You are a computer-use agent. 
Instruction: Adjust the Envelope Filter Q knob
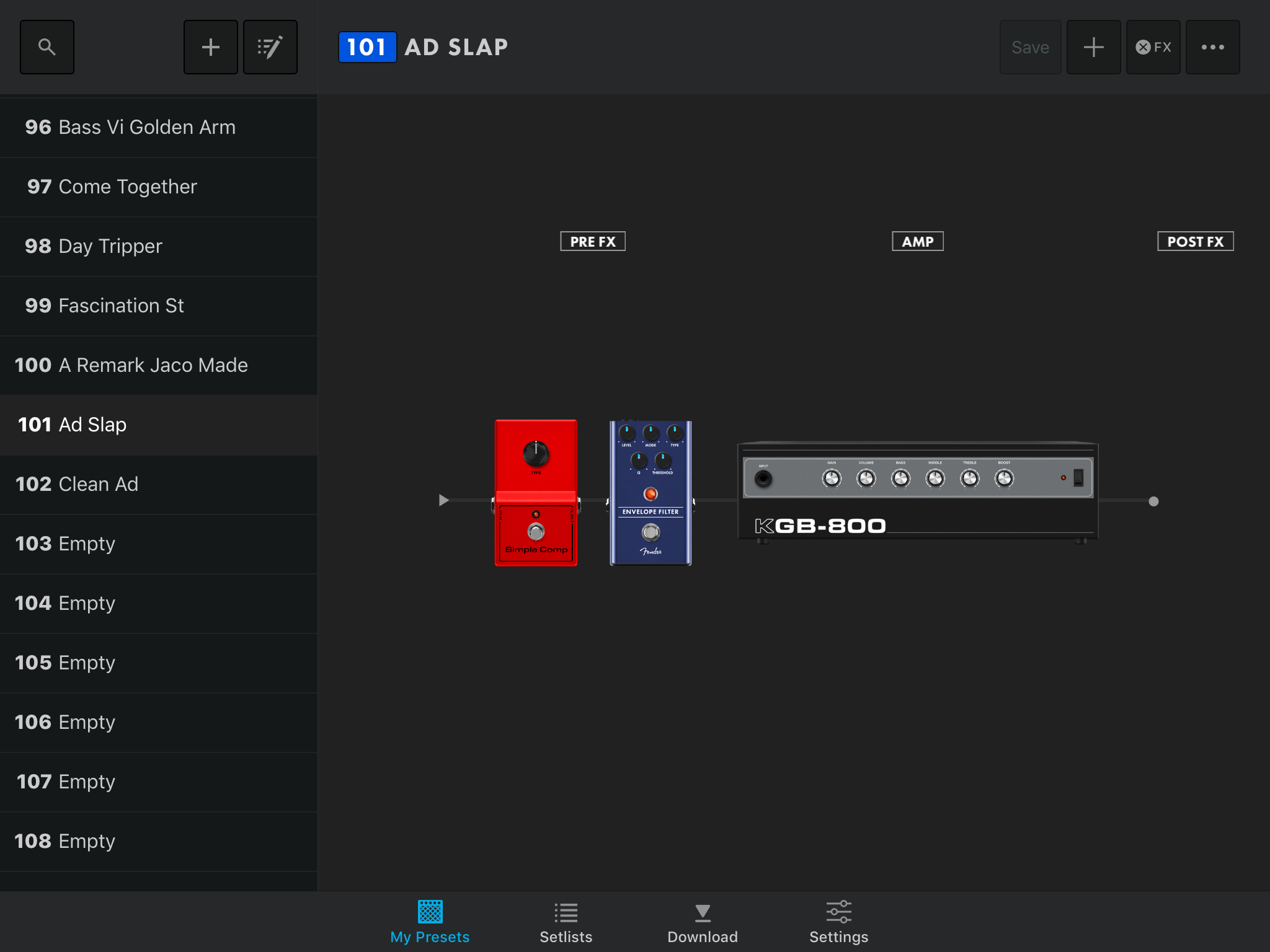pos(639,460)
